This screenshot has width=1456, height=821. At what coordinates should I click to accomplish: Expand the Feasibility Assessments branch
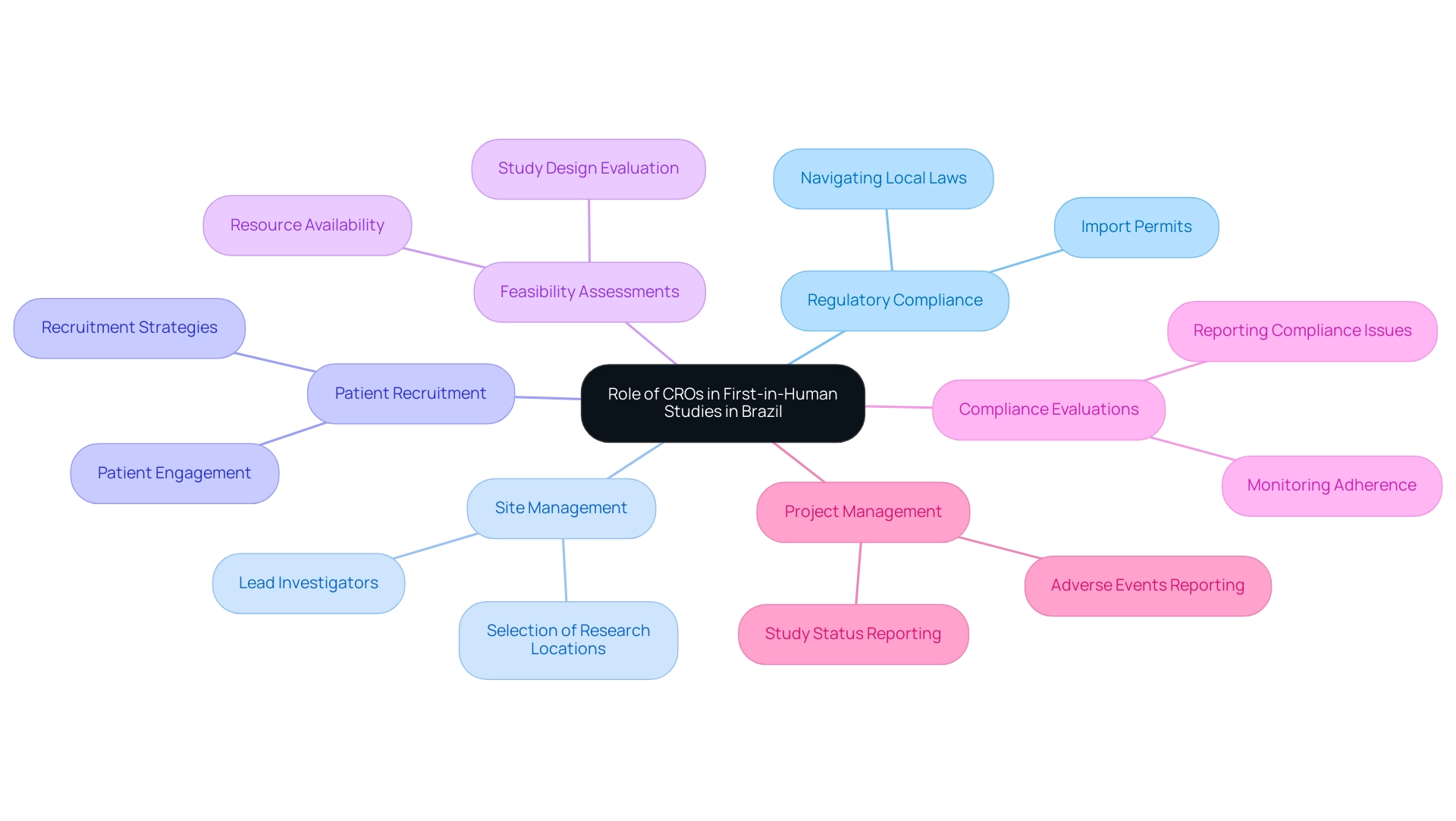click(591, 291)
